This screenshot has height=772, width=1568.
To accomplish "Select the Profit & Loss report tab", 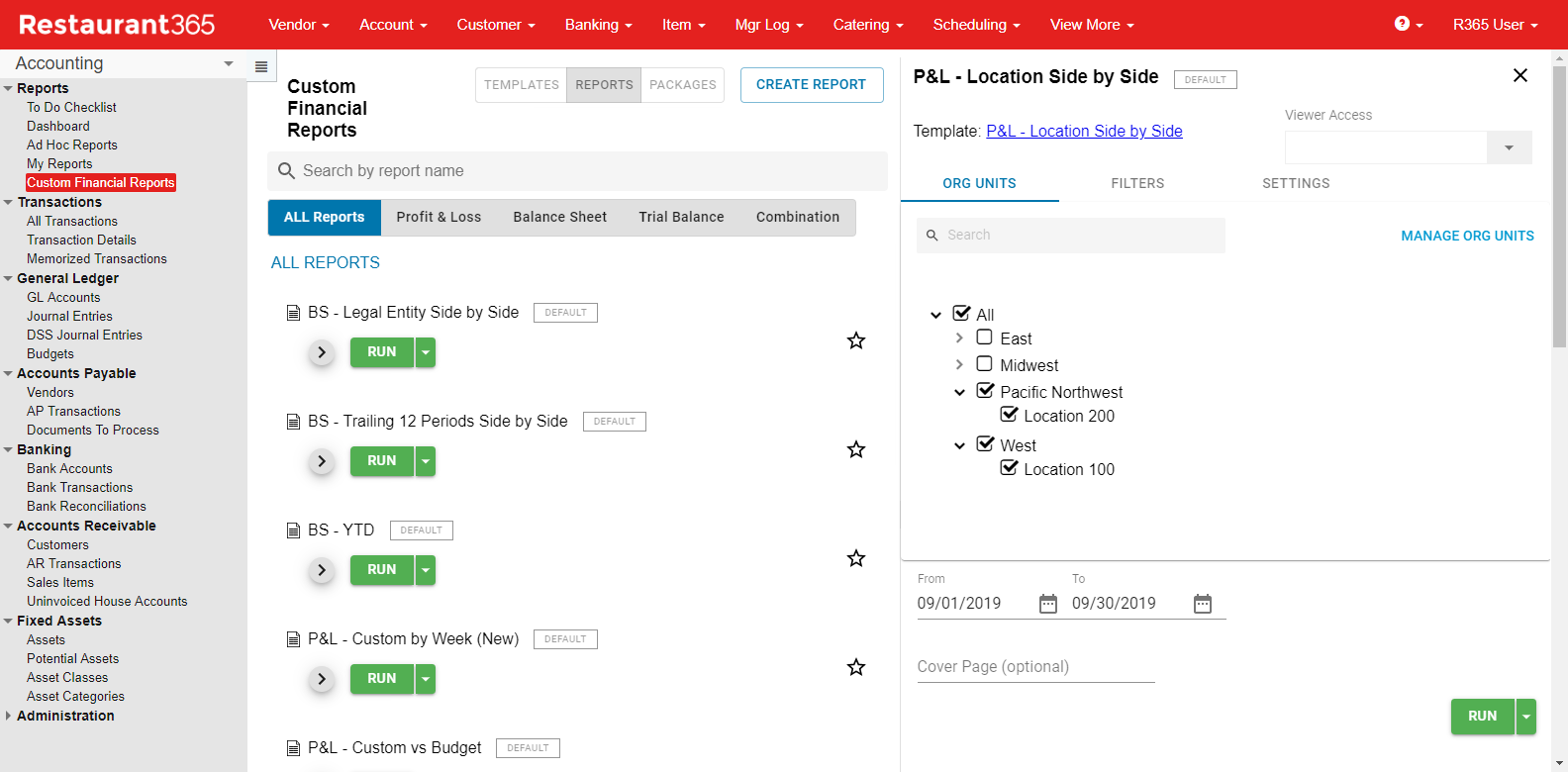I will [439, 217].
